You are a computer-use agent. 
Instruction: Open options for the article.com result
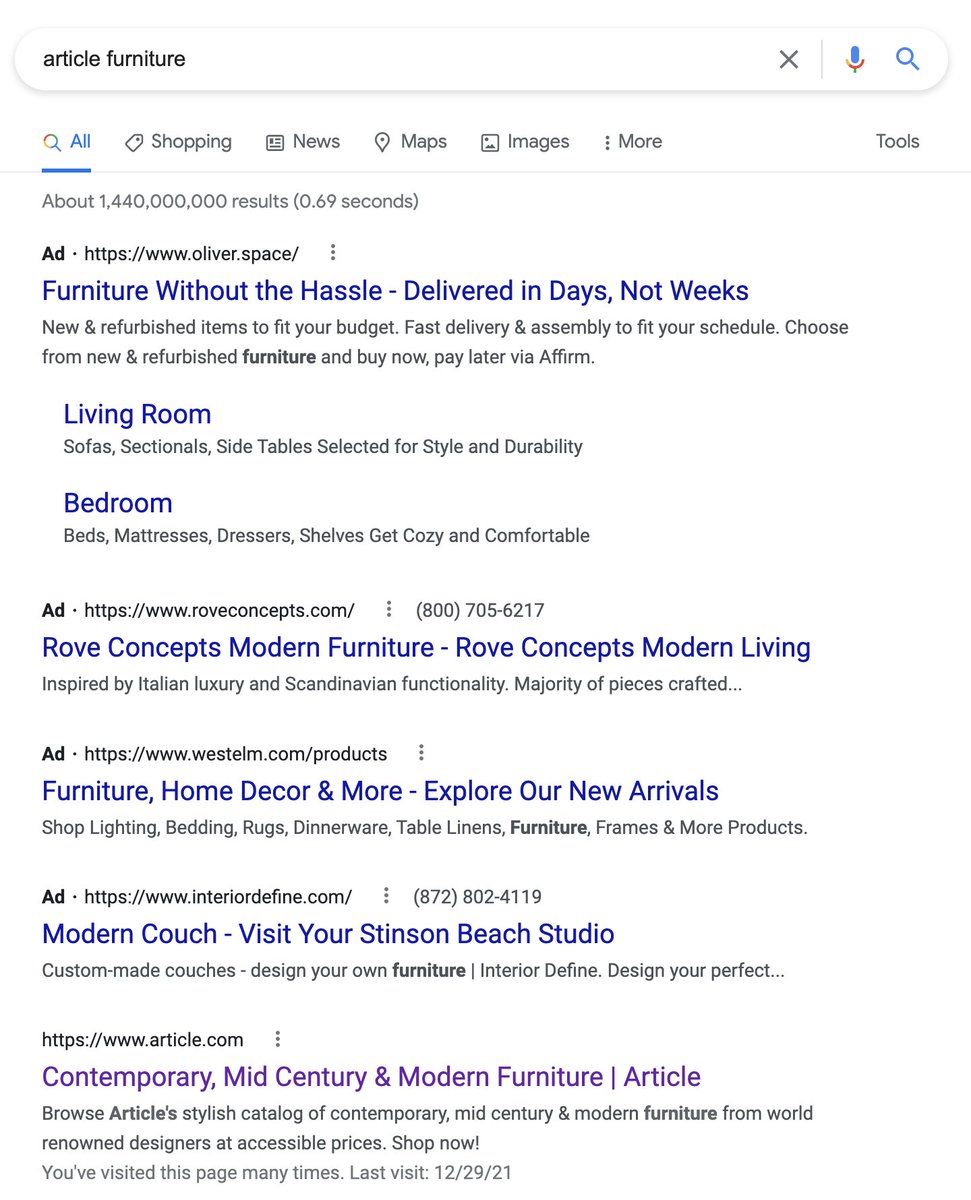(x=278, y=1039)
